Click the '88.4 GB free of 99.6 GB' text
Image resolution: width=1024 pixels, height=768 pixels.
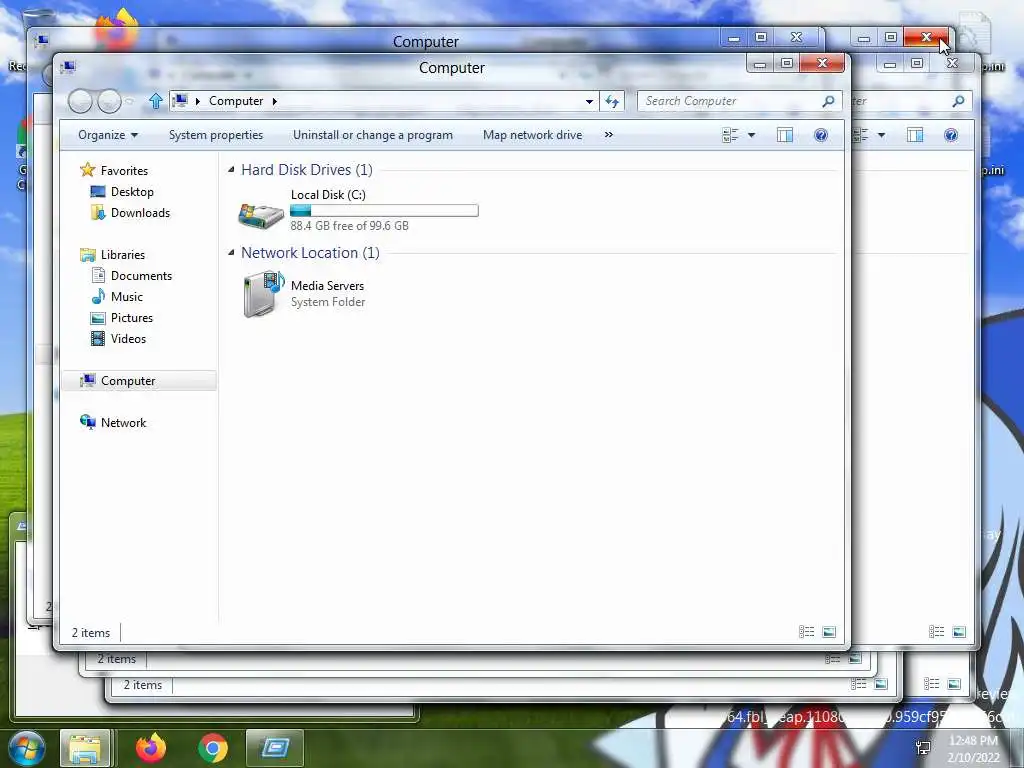point(349,226)
